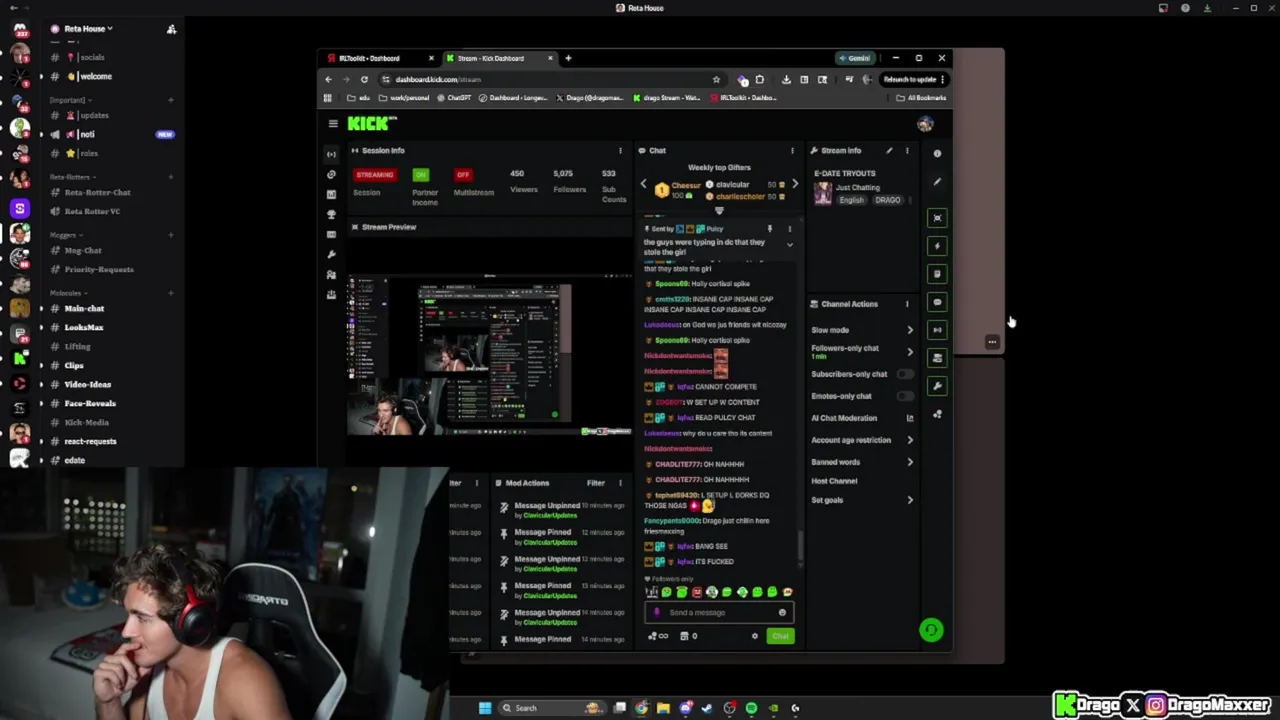The width and height of the screenshot is (1280, 720).
Task: Open the Main-chat Discord channel
Action: (85, 308)
